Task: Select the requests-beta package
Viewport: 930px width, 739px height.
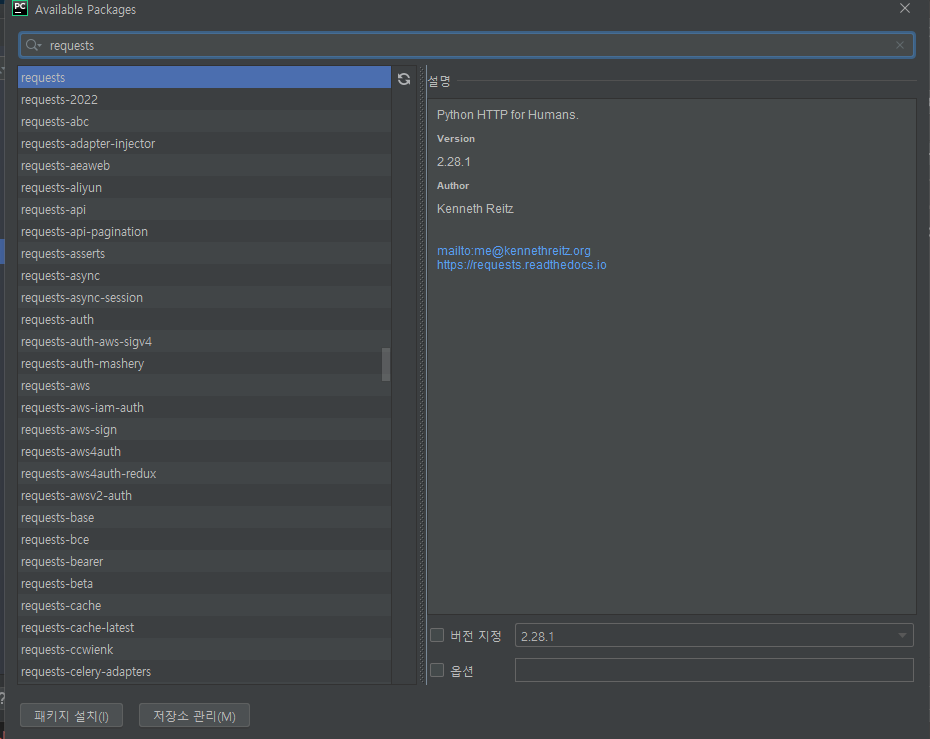Action: (204, 584)
